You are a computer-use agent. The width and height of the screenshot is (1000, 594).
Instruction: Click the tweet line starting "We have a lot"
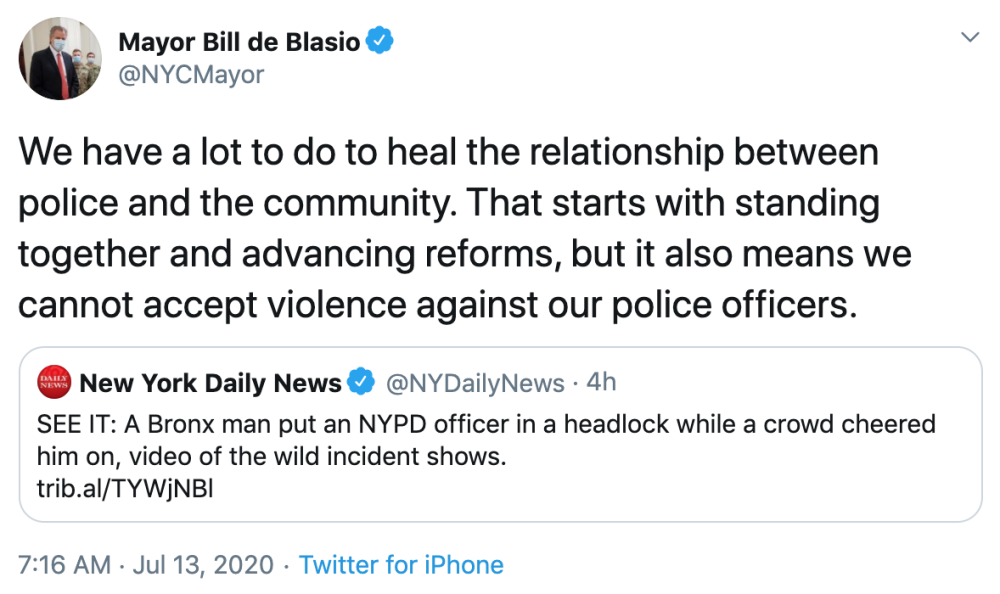point(448,153)
